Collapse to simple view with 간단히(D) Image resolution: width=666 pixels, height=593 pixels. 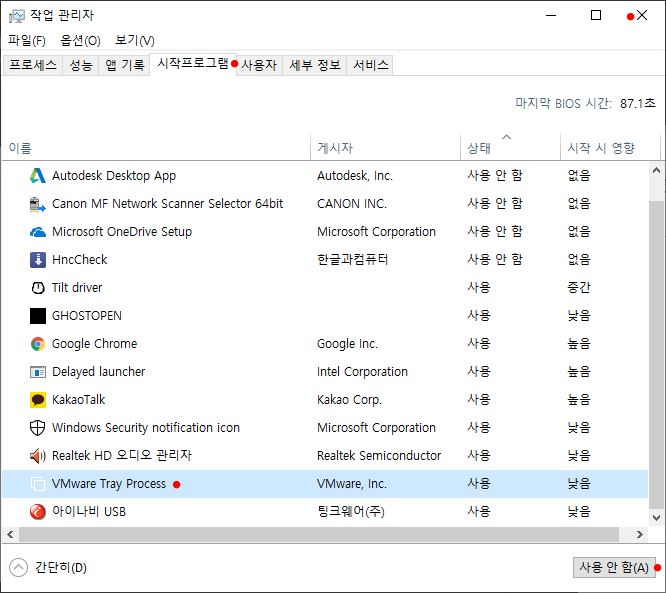(48, 568)
